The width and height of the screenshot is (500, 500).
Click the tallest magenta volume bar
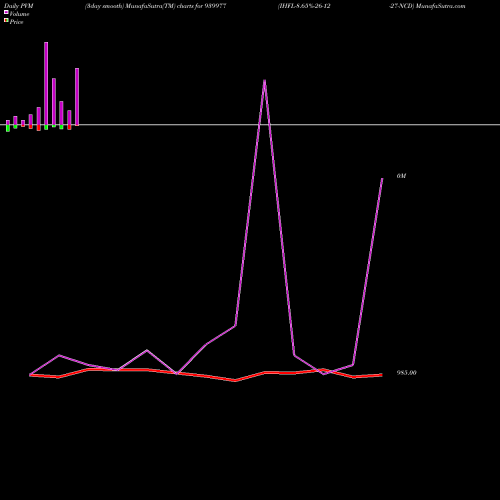[46, 84]
